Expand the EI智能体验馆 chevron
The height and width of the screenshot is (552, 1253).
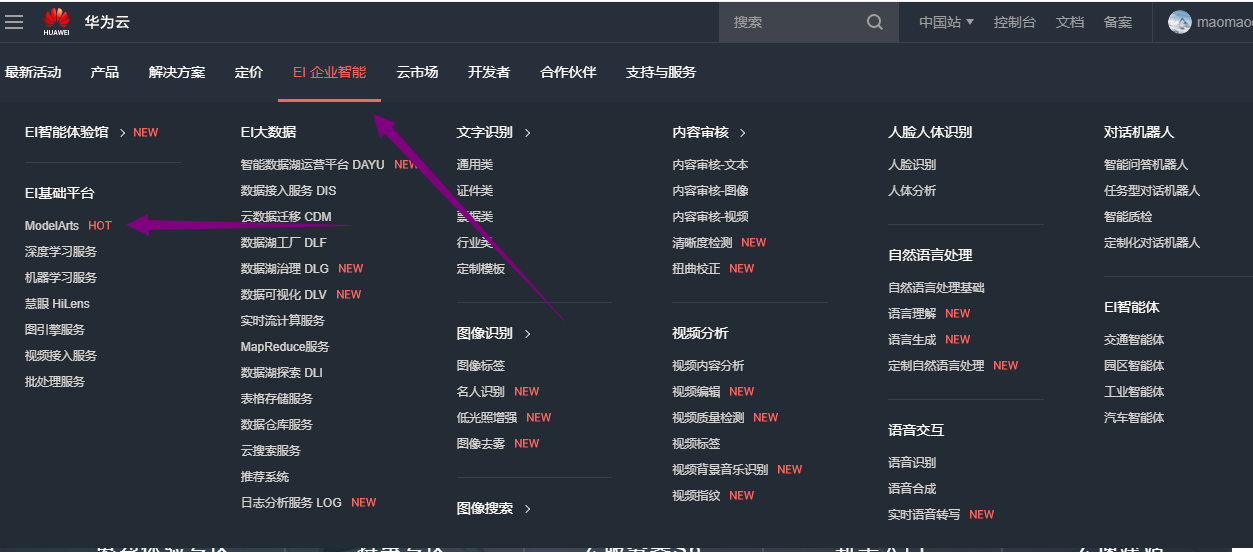[123, 132]
